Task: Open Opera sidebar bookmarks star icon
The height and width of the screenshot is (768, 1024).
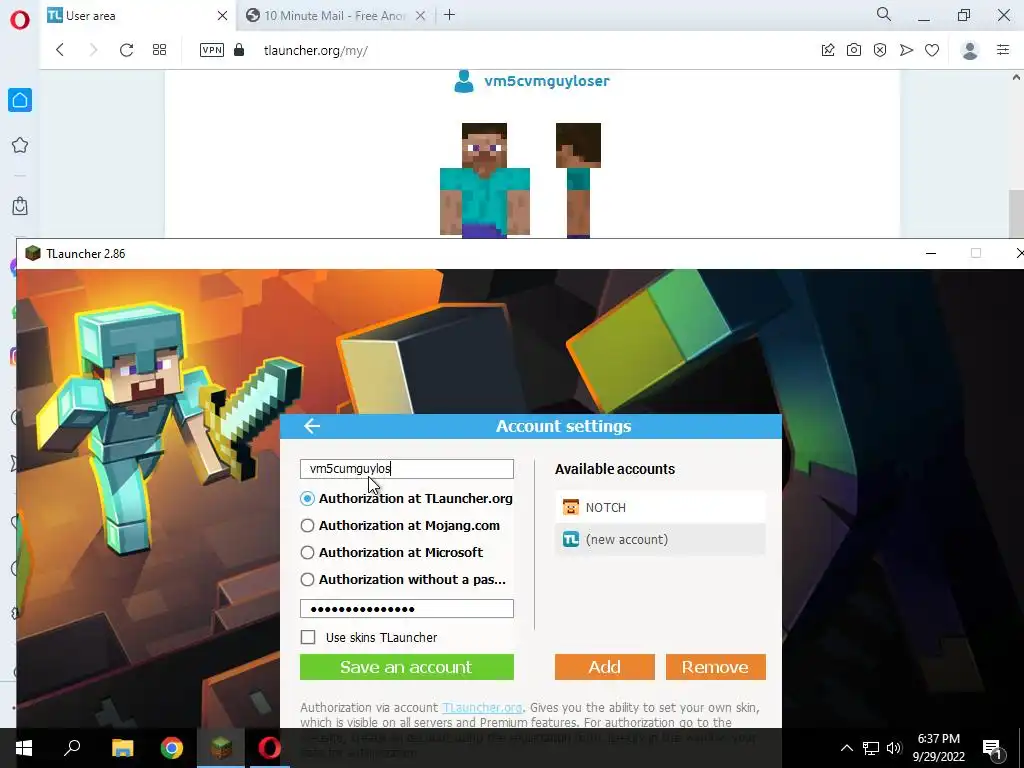Action: click(20, 145)
